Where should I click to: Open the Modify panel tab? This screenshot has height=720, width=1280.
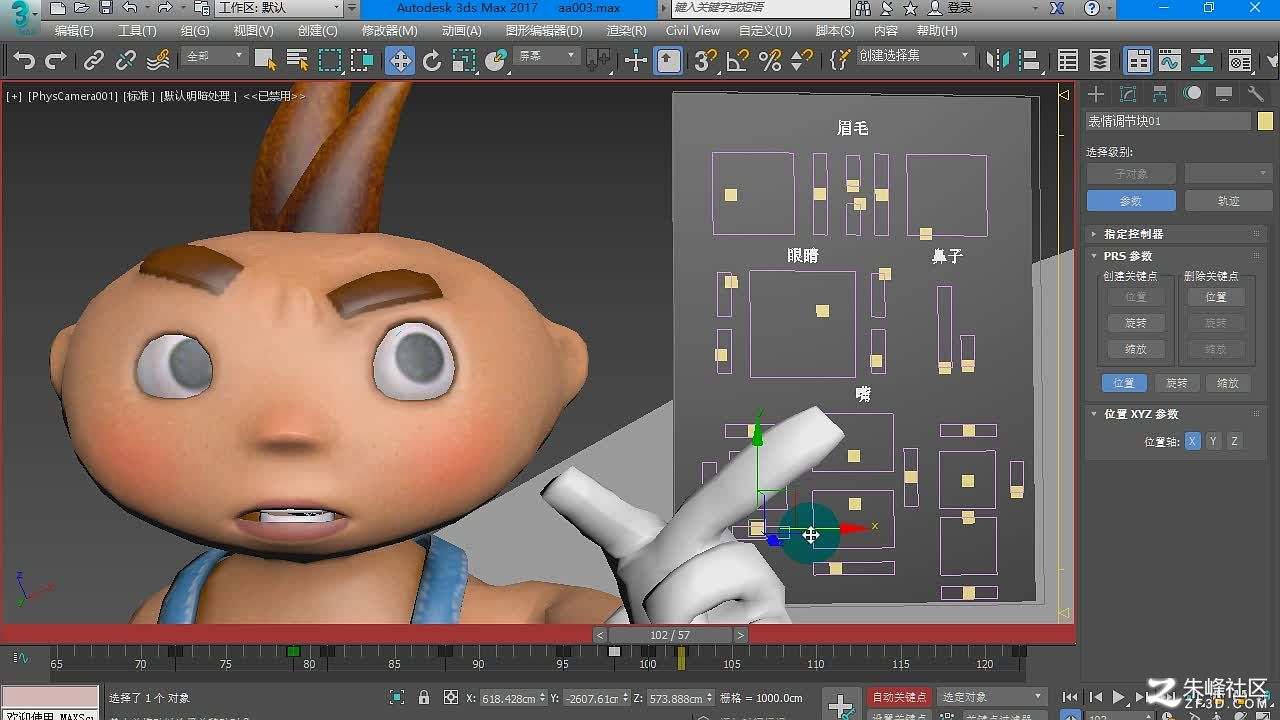coord(1128,94)
